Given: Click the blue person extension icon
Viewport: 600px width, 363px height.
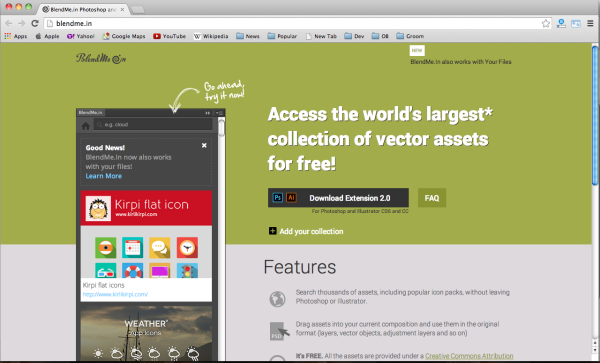Looking at the screenshot, I should tap(561, 23).
